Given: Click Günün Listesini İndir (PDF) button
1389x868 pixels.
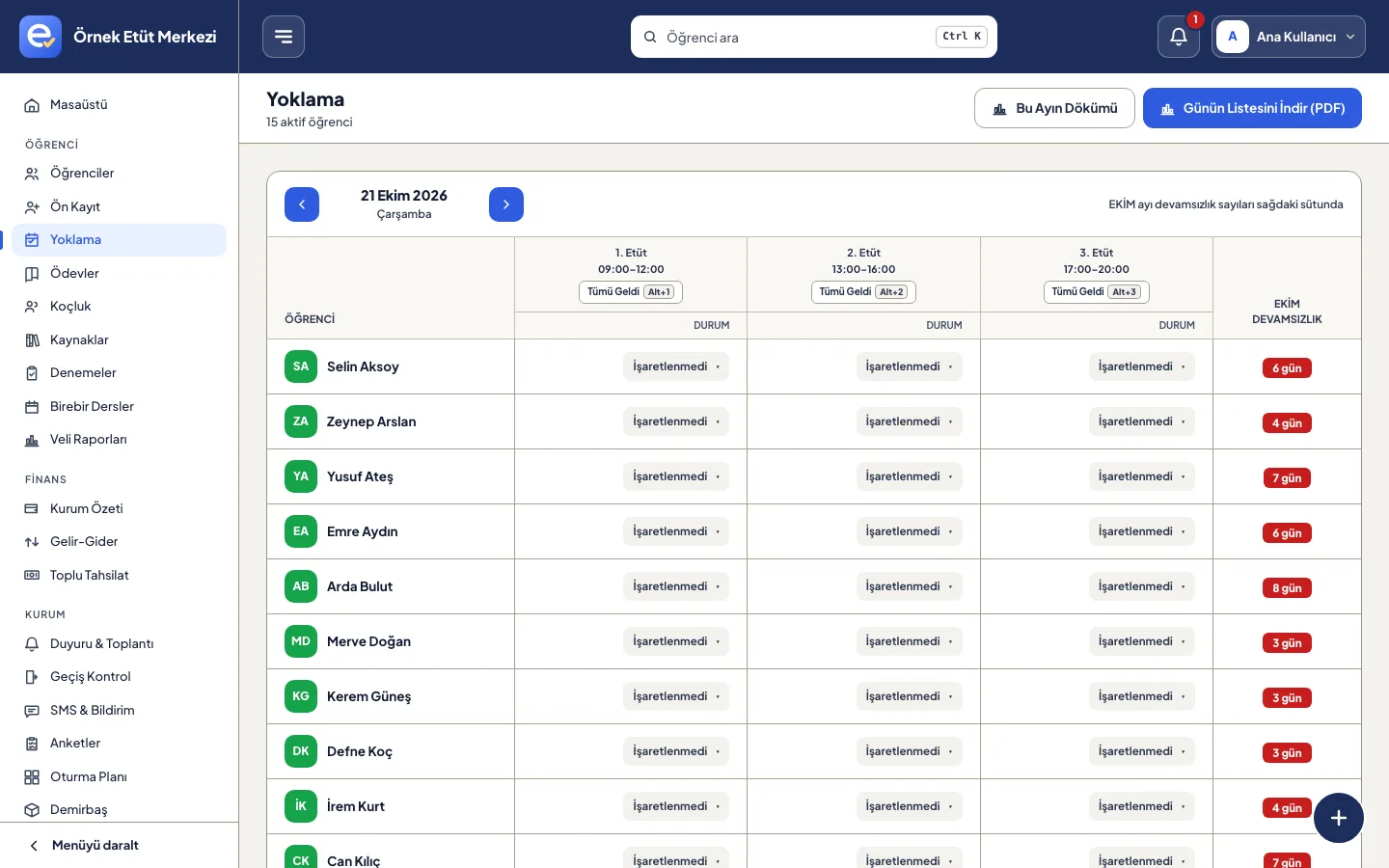Looking at the screenshot, I should pos(1252,108).
